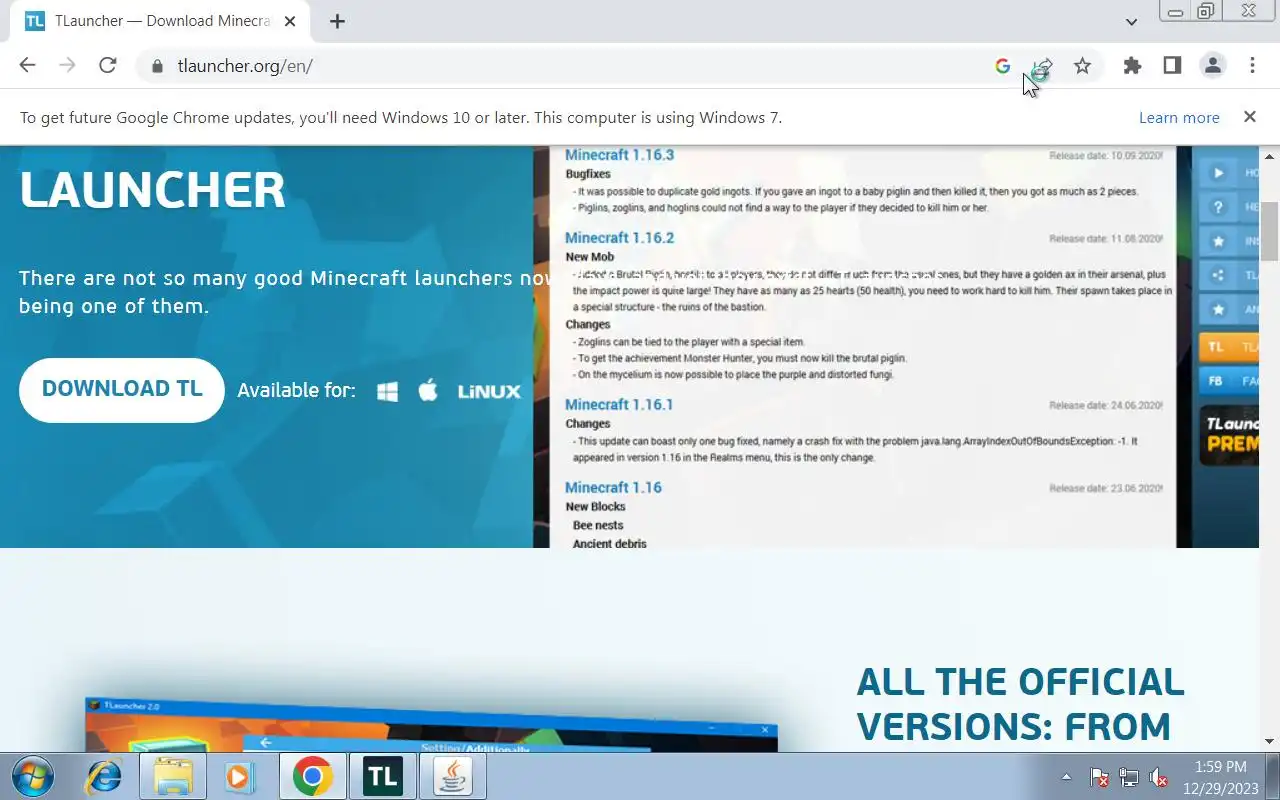This screenshot has width=1280, height=800.
Task: Reload the tlauncher.org page
Action: pos(108,66)
